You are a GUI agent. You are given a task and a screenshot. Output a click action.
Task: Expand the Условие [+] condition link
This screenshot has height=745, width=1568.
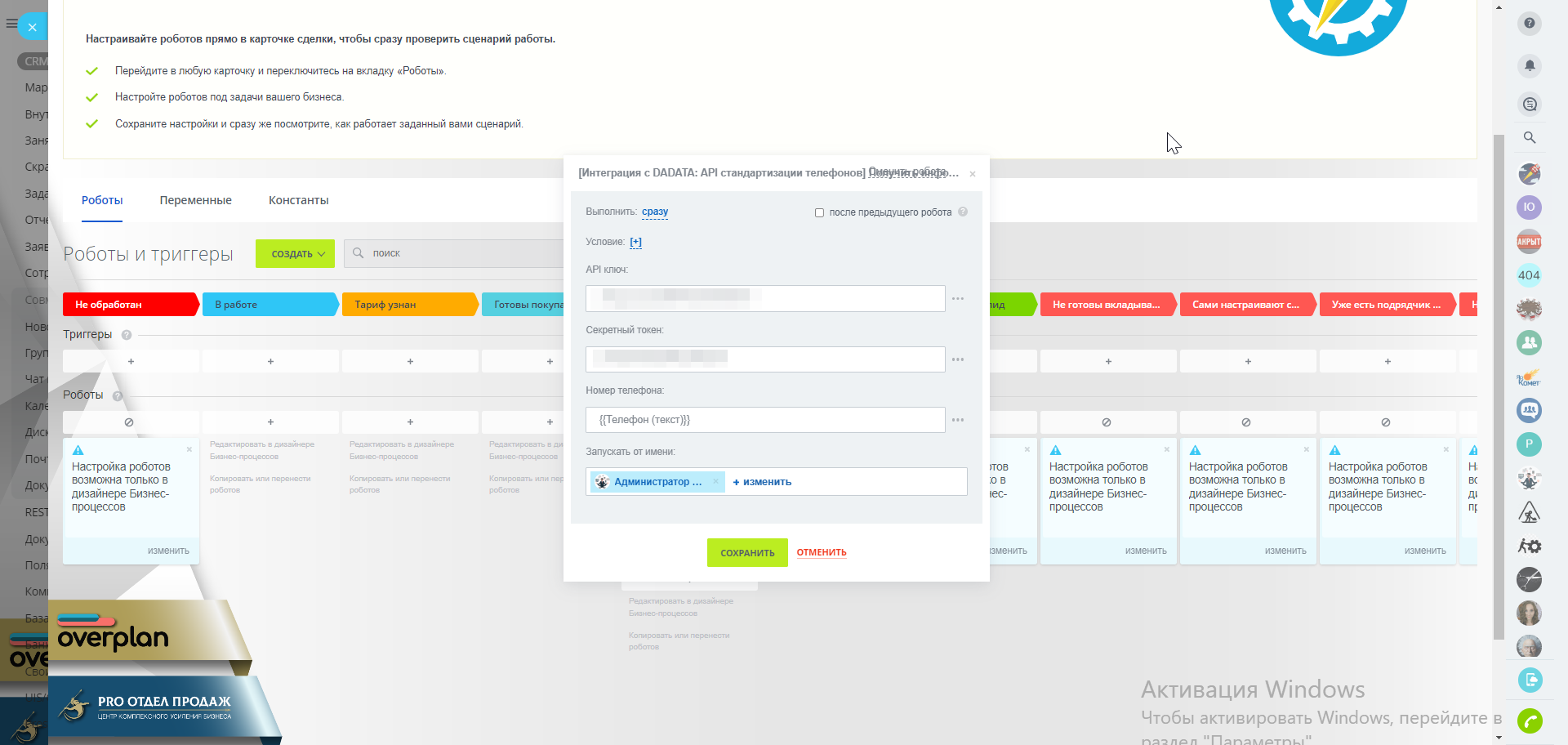pyautogui.click(x=636, y=242)
